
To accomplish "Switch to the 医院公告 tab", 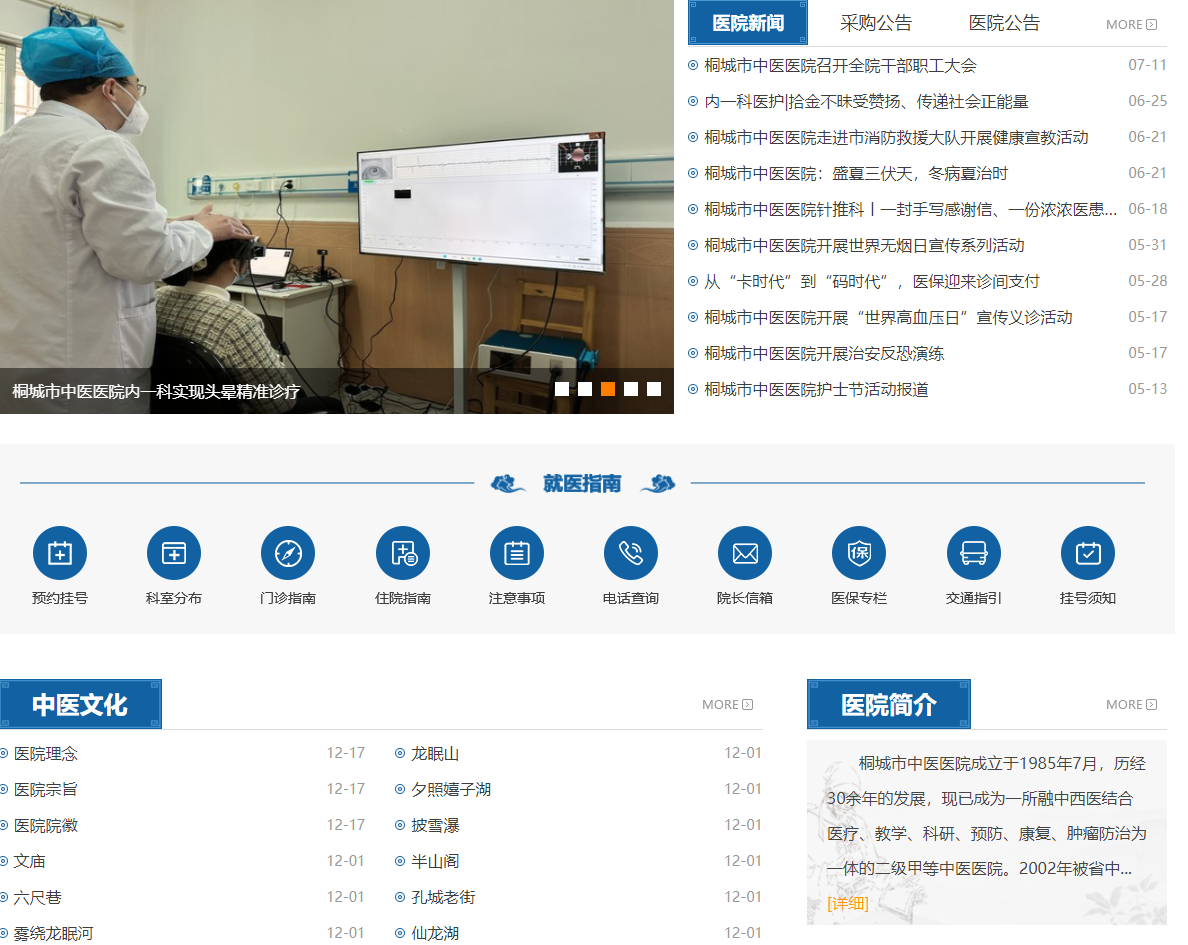I will click(x=1005, y=23).
